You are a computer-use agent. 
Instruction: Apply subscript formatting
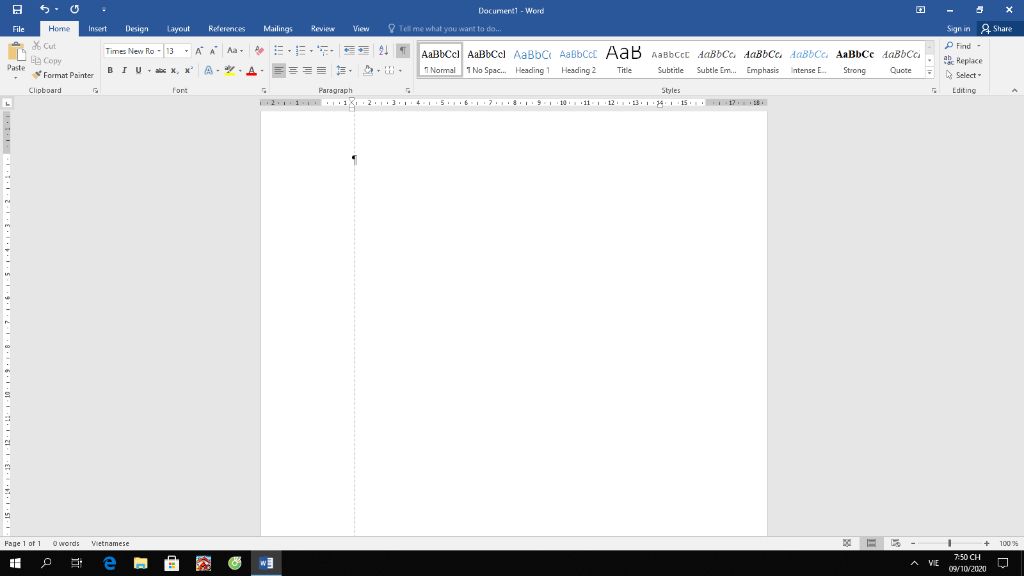coord(174,71)
